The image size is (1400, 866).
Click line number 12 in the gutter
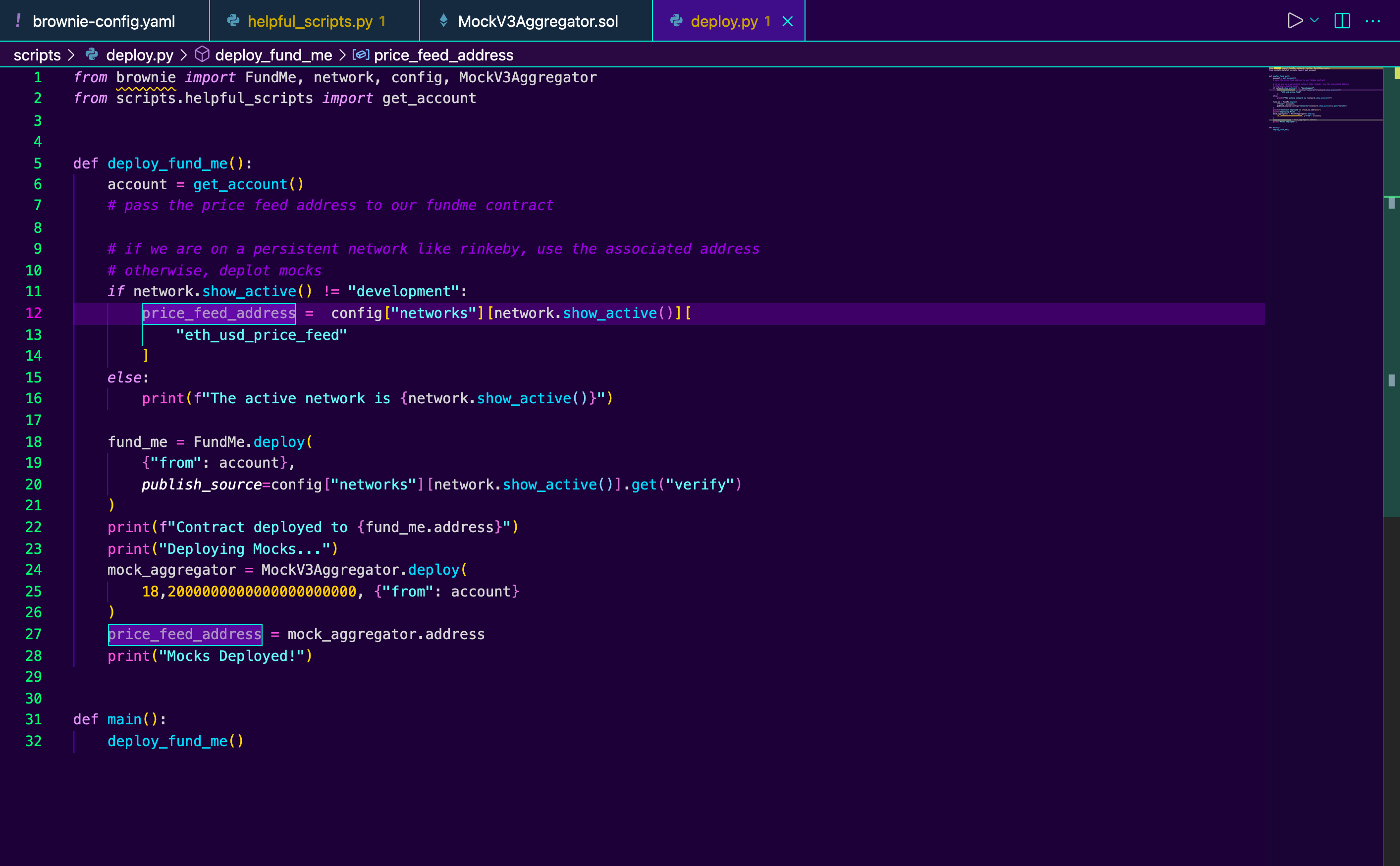(34, 313)
